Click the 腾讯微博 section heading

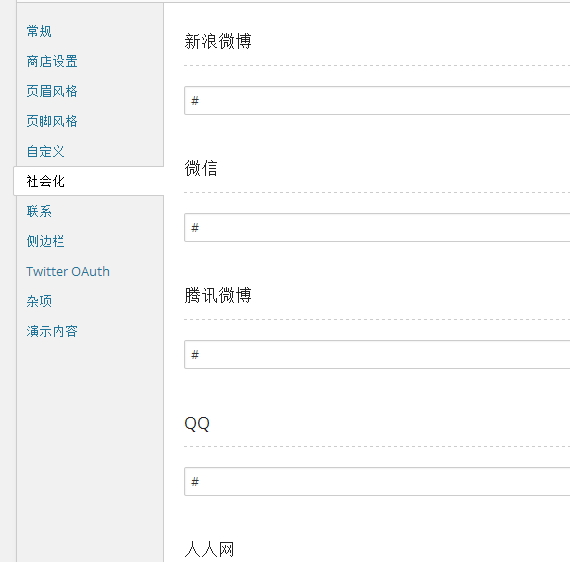coord(218,295)
